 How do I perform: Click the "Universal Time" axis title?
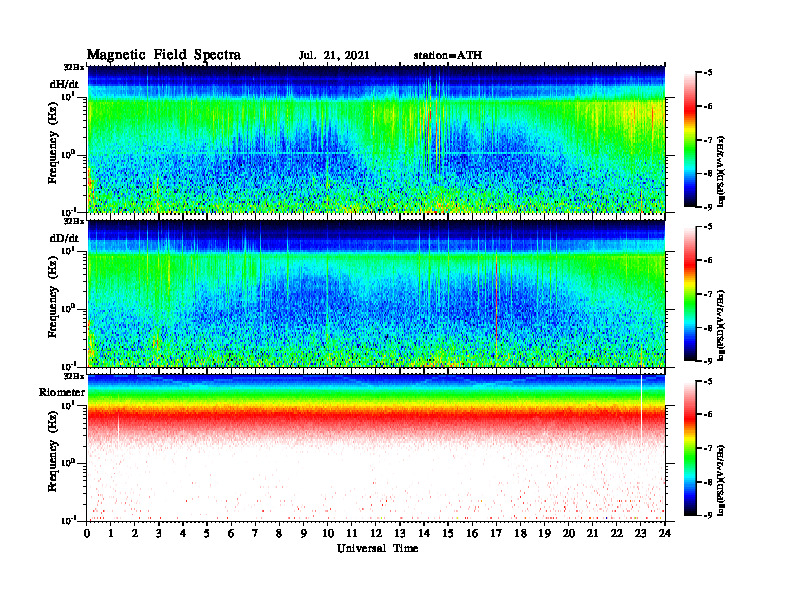point(377,548)
